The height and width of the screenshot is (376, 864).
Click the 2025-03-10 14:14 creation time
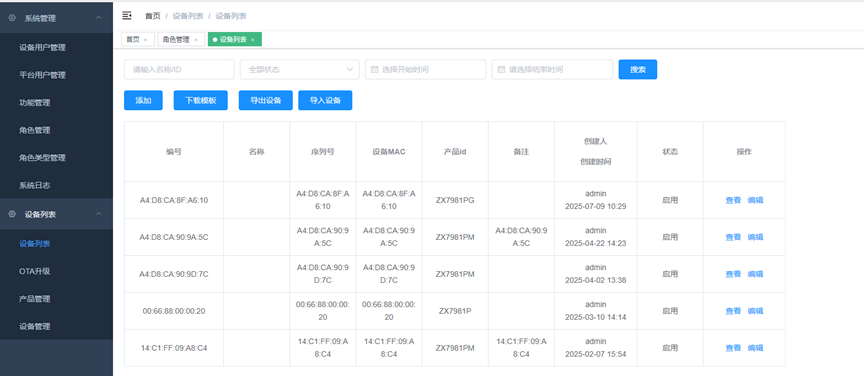coord(596,317)
